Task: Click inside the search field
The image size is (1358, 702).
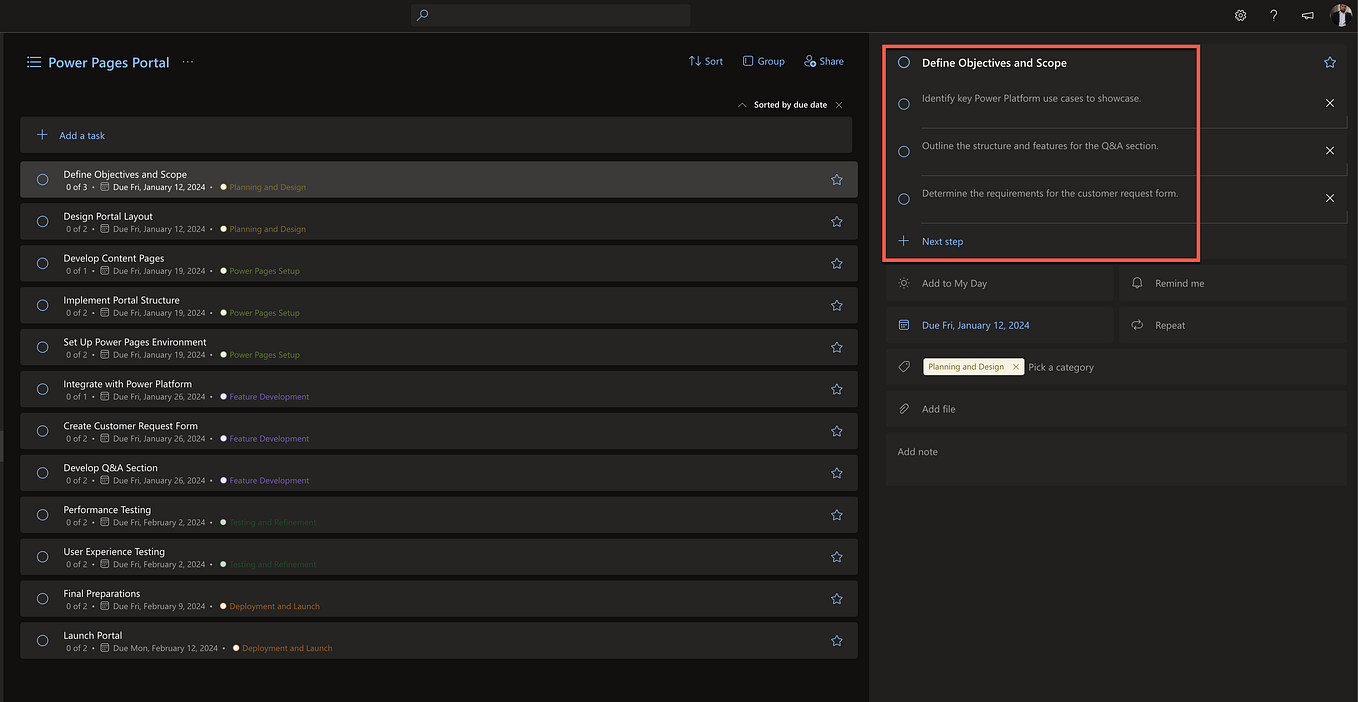Action: click(550, 15)
